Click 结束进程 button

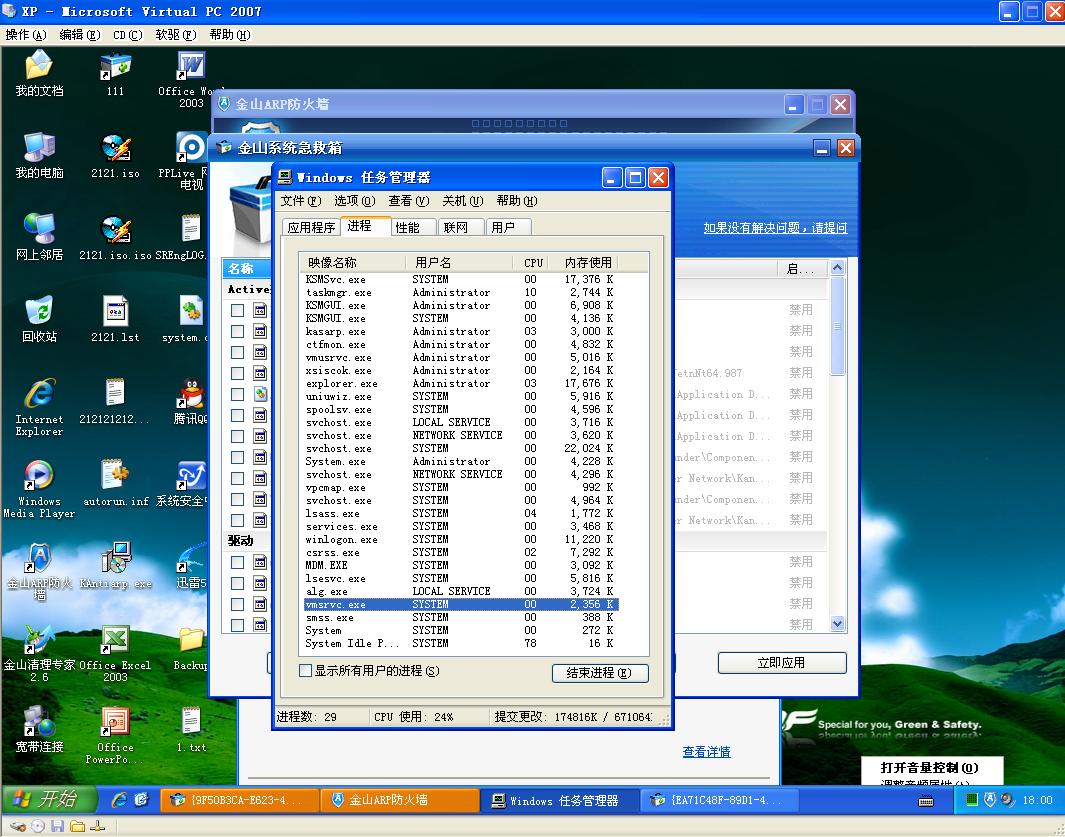pos(600,673)
